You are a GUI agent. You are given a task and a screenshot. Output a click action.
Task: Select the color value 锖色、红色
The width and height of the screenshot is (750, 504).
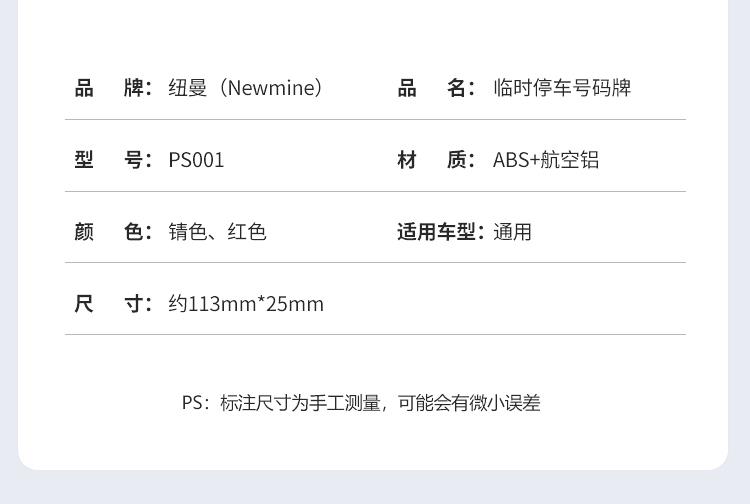[x=217, y=231]
